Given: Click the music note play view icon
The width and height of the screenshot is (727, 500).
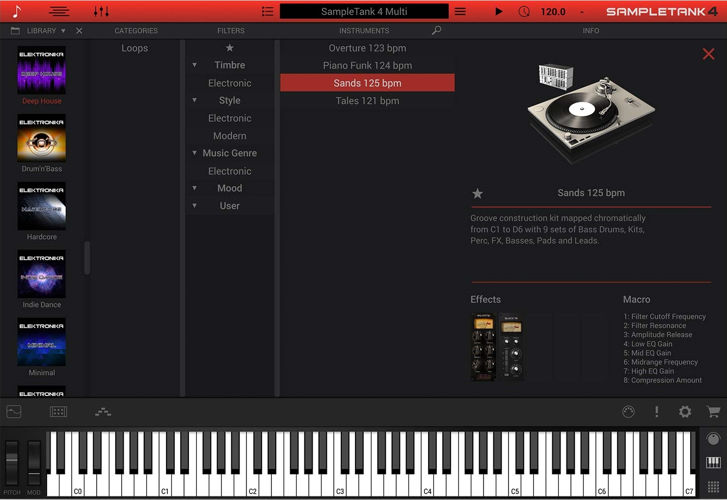Looking at the screenshot, I should tap(16, 11).
